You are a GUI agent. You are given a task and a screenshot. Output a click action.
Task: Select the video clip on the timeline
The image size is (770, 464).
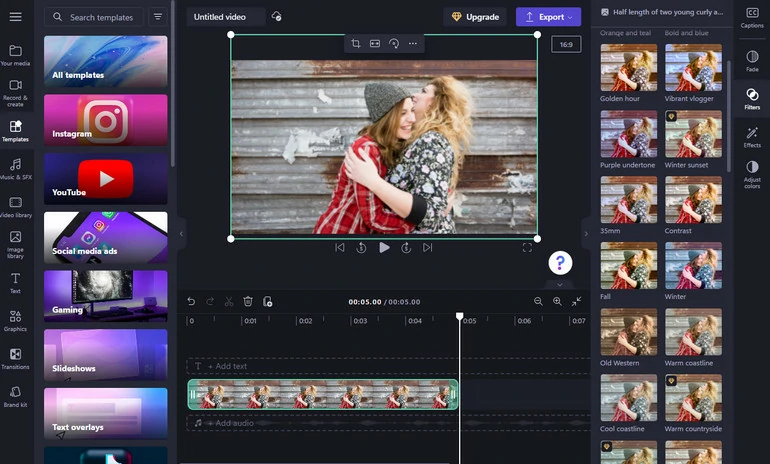pyautogui.click(x=323, y=394)
